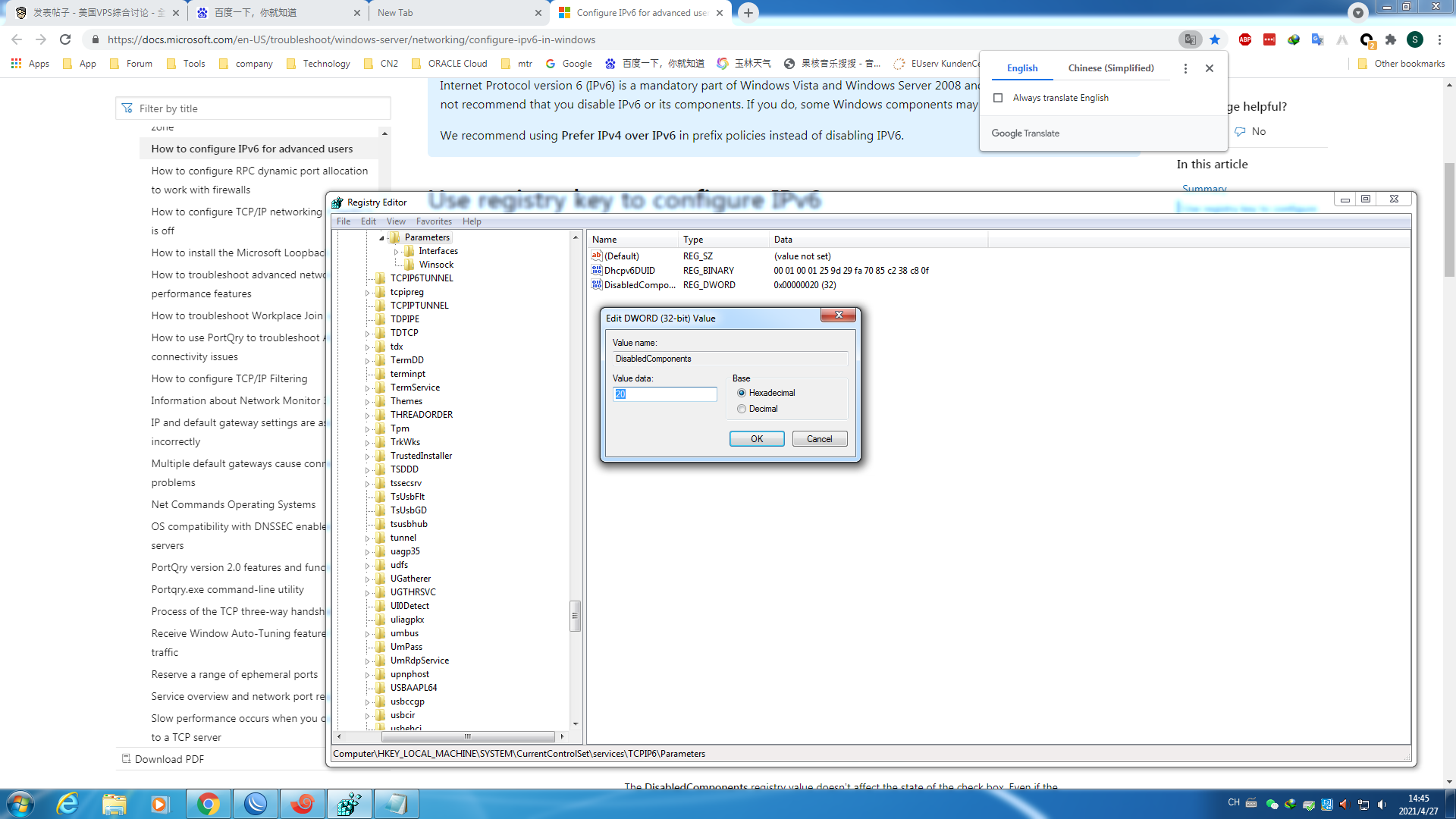The image size is (1456, 819).
Task: Open the Chrome extensions puzzle icon
Action: 1391,40
